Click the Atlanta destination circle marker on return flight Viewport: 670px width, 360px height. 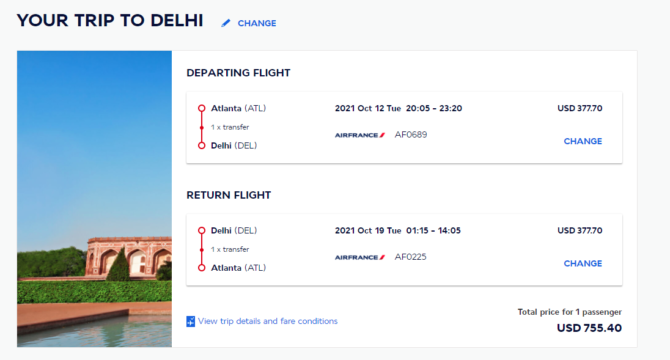[x=202, y=268]
